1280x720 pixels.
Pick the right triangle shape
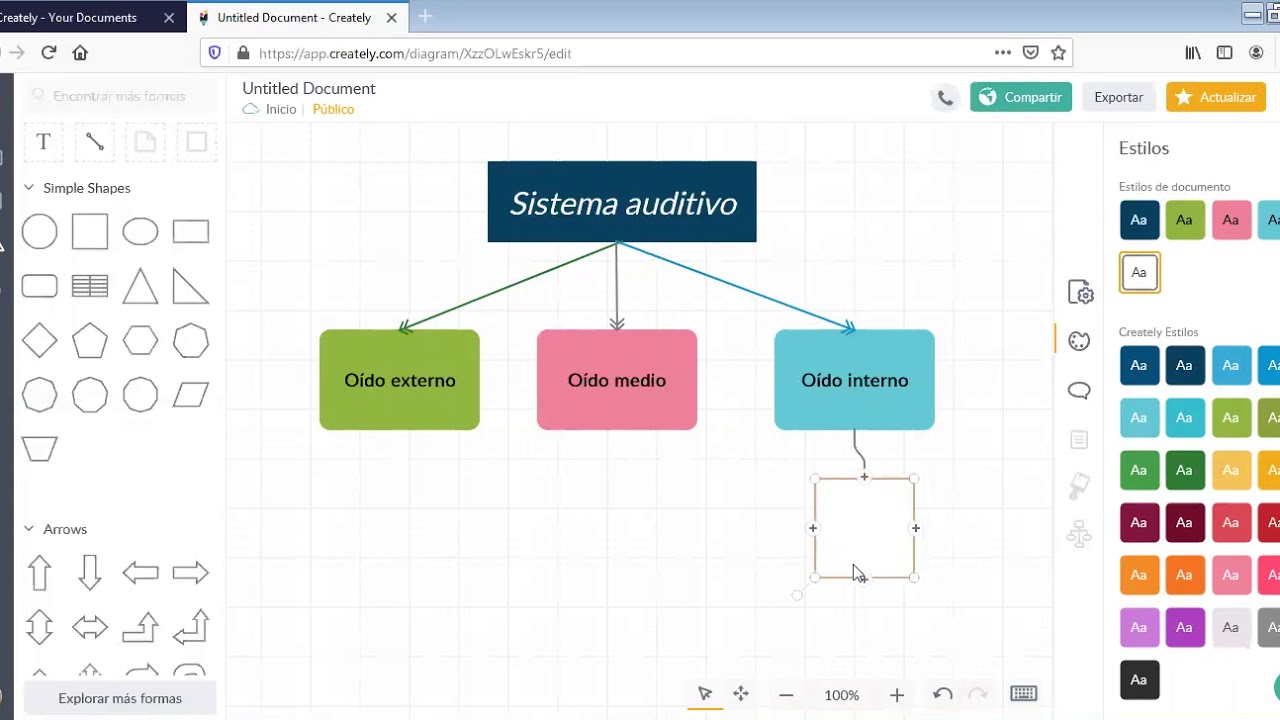point(190,287)
